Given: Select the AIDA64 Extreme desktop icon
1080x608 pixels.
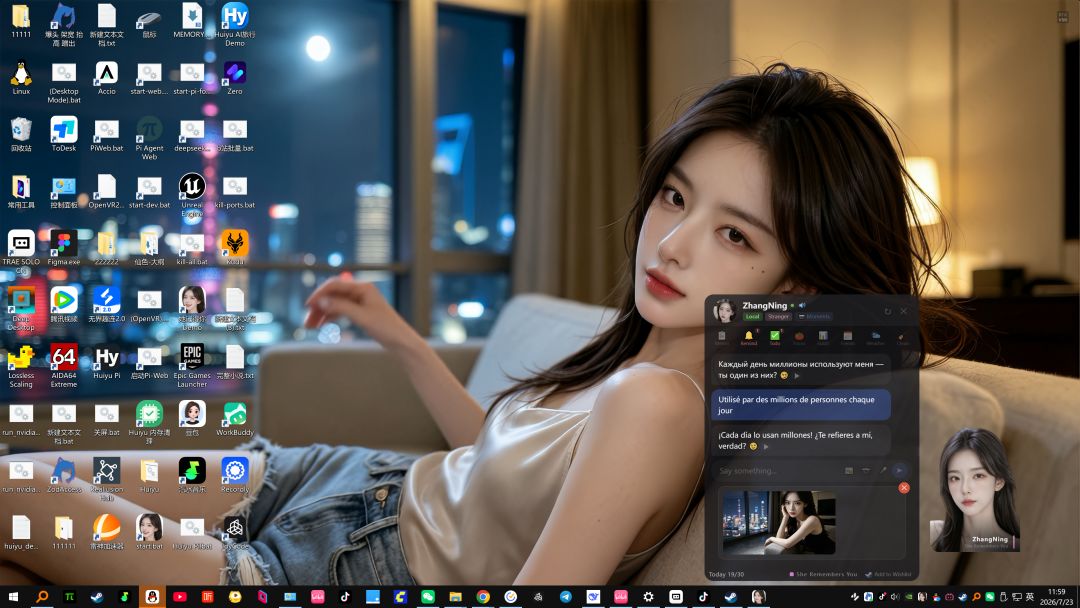Looking at the screenshot, I should click(x=64, y=366).
